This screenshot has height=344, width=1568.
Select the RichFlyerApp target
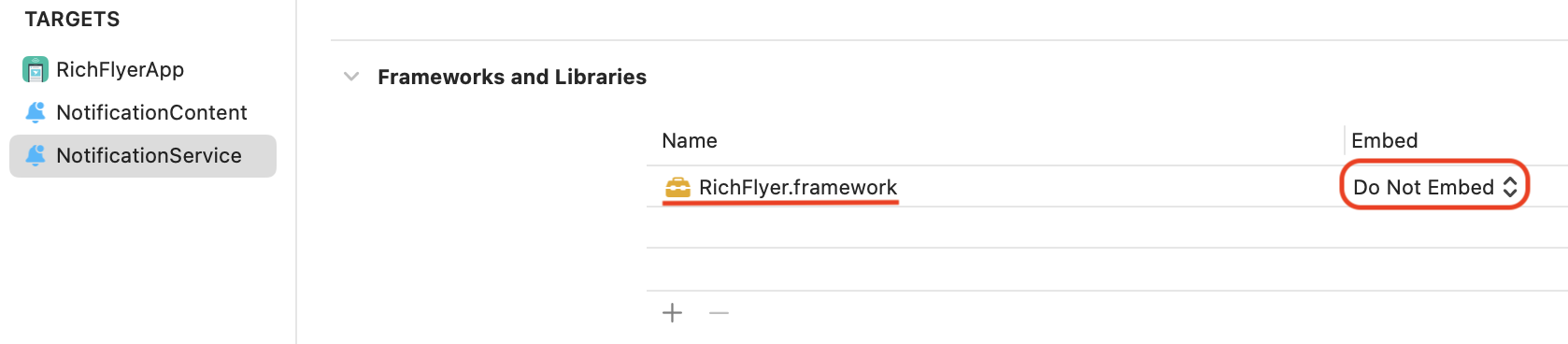click(120, 69)
